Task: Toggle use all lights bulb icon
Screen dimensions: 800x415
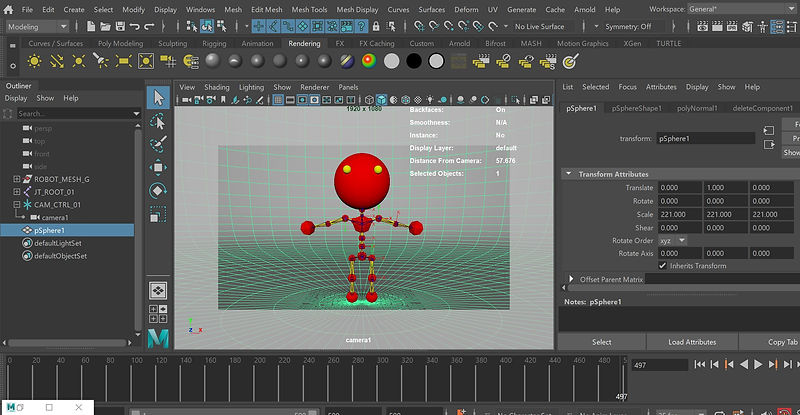Action: tap(430, 100)
